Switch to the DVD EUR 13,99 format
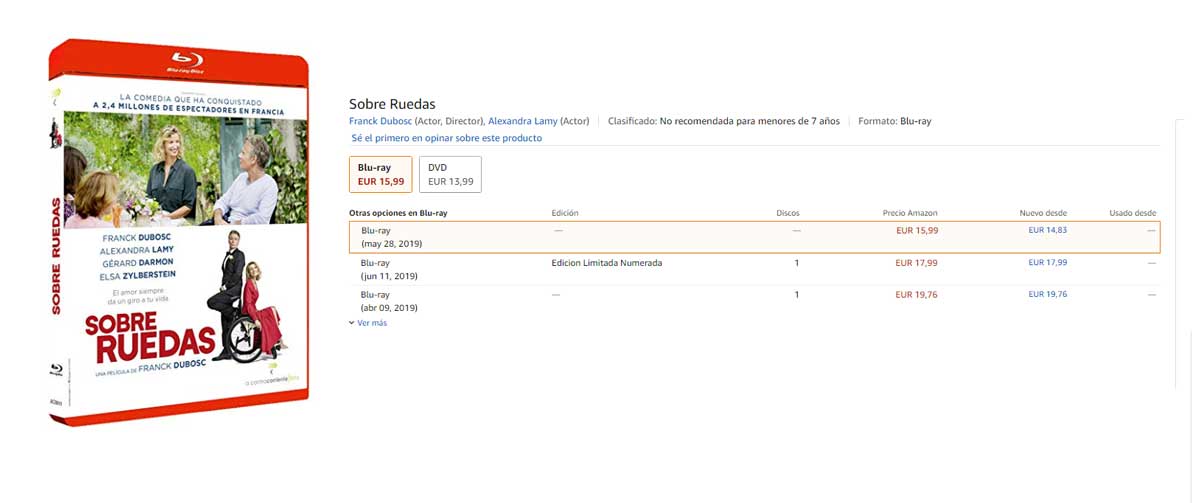This screenshot has height=503, width=1200. pyautogui.click(x=450, y=174)
